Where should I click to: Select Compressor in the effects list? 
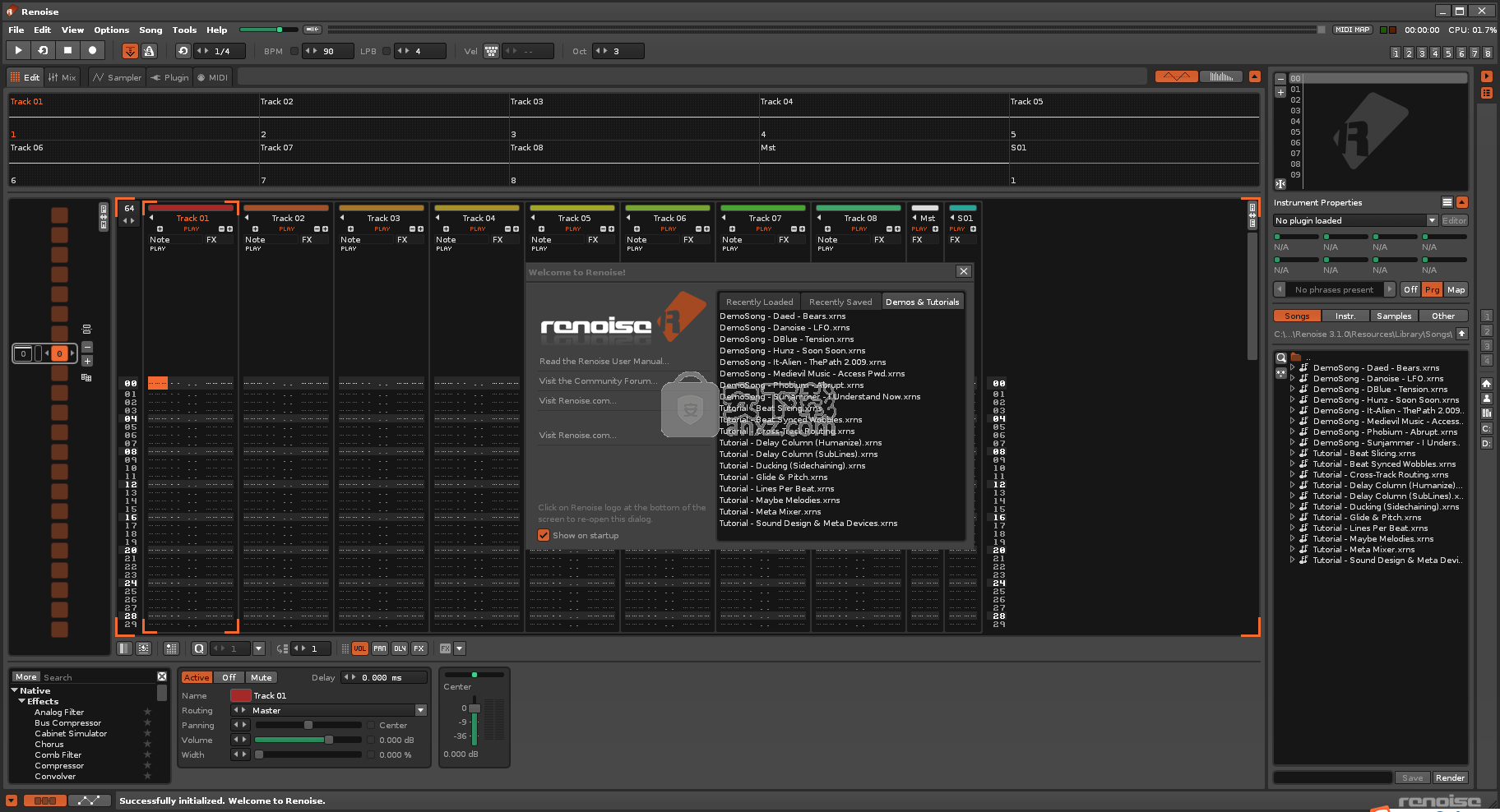pyautogui.click(x=59, y=765)
